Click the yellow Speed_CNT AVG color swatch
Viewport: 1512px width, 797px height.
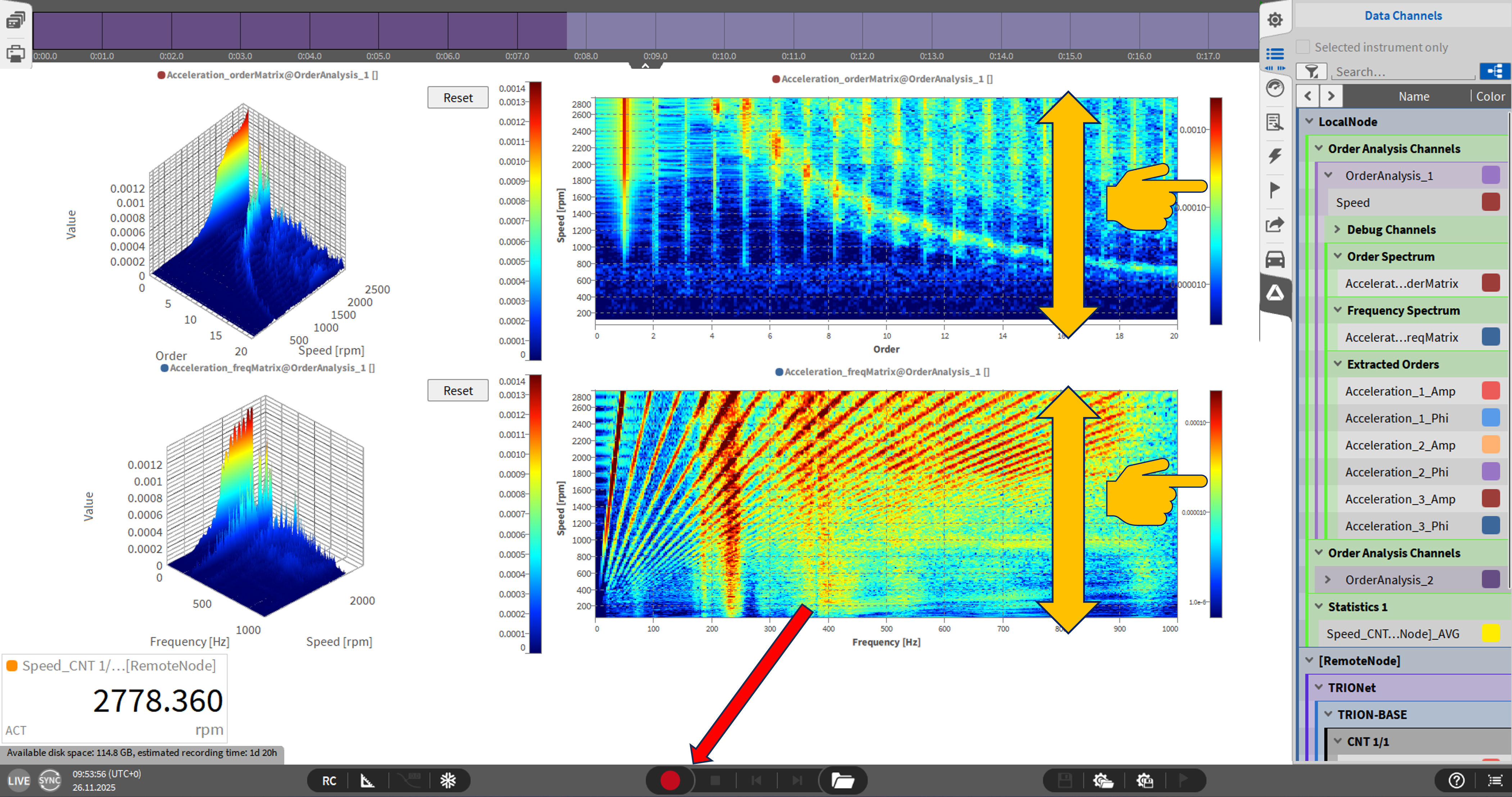coord(1491,634)
